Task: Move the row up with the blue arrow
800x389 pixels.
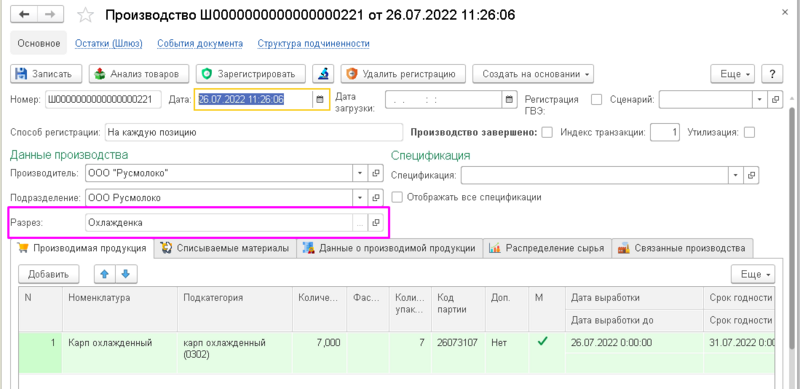Action: click(x=105, y=274)
